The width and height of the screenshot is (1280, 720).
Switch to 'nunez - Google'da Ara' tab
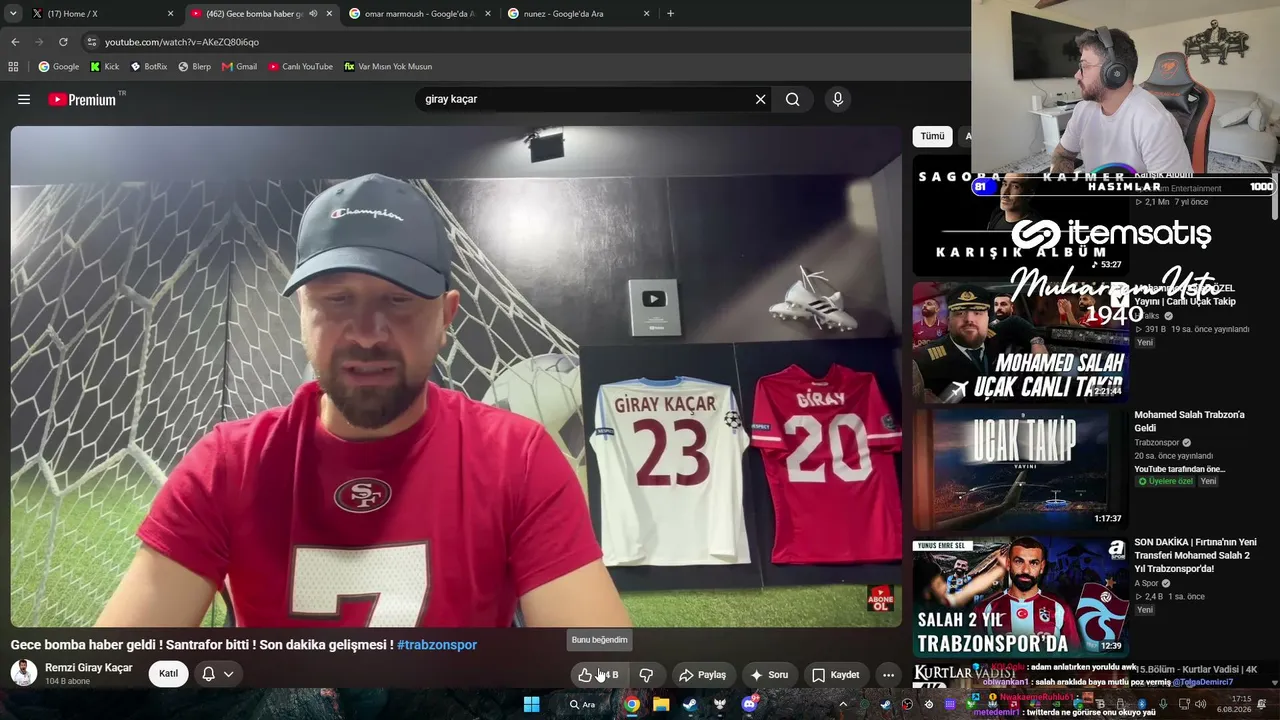click(578, 14)
